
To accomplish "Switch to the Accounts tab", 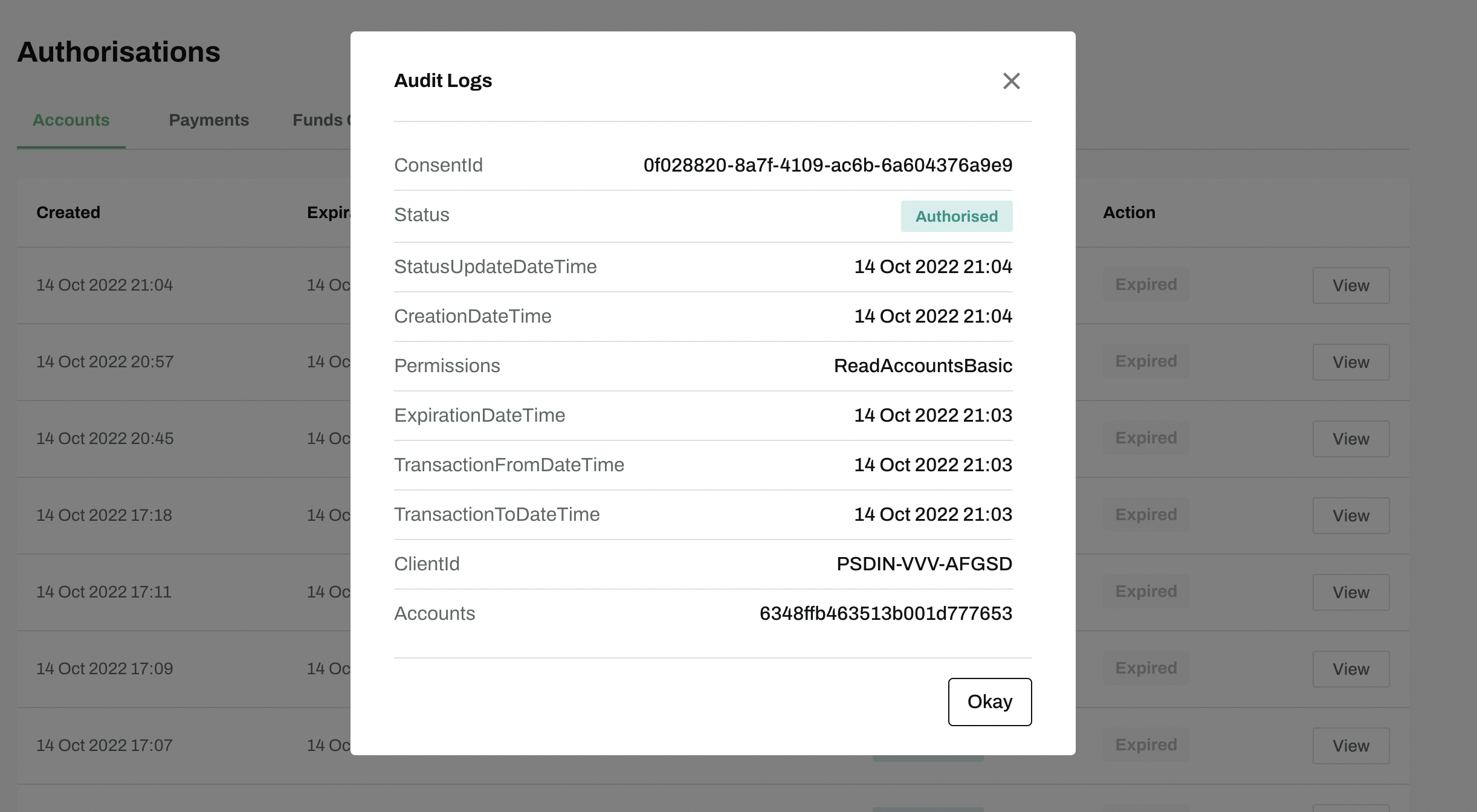I will click(x=71, y=120).
